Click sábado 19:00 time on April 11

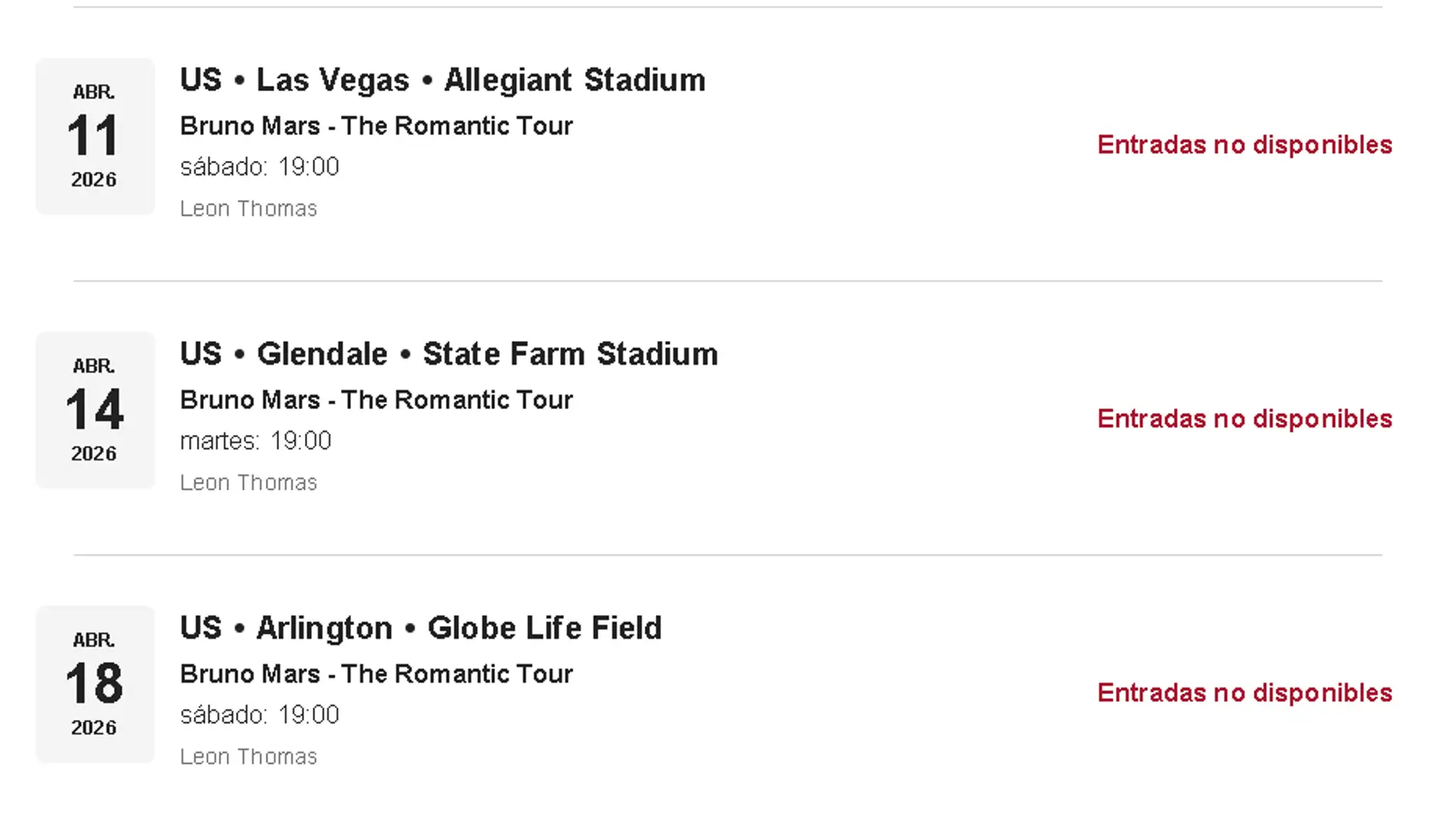coord(259,167)
